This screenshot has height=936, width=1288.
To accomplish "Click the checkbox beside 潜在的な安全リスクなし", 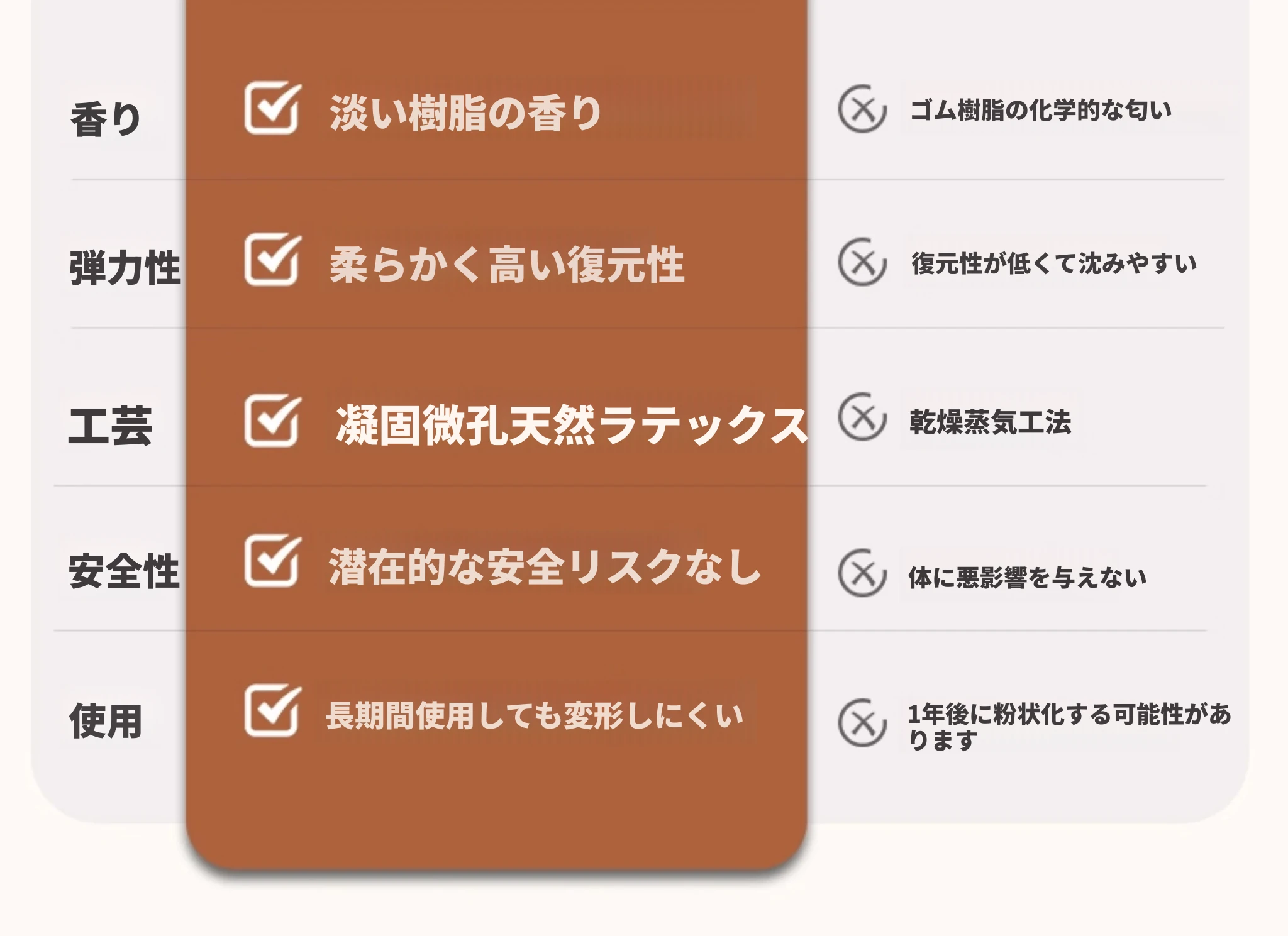I will pyautogui.click(x=271, y=561).
